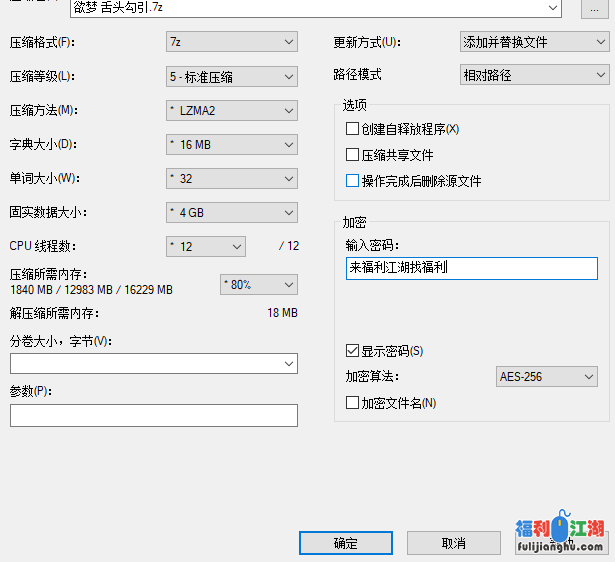Enable the 加密文件名 checkbox

[352, 403]
